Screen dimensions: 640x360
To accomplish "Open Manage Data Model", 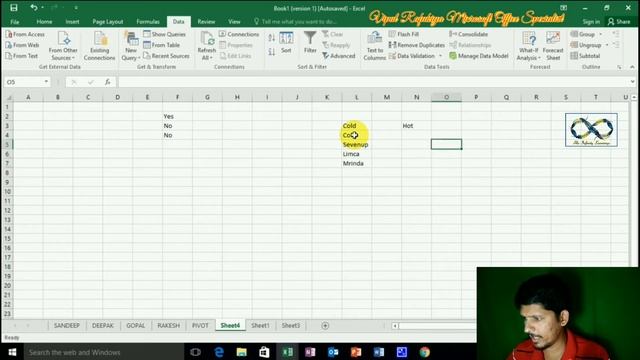I will click(x=479, y=56).
